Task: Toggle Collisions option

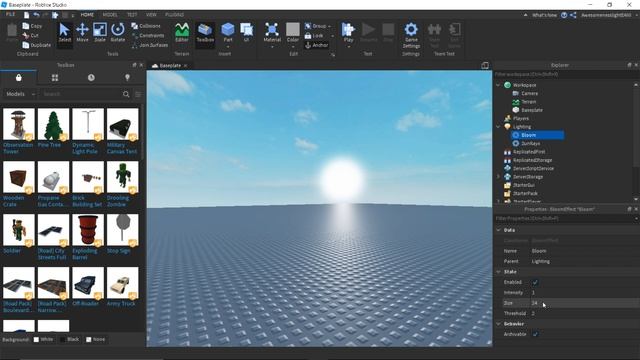Action: 146,26
